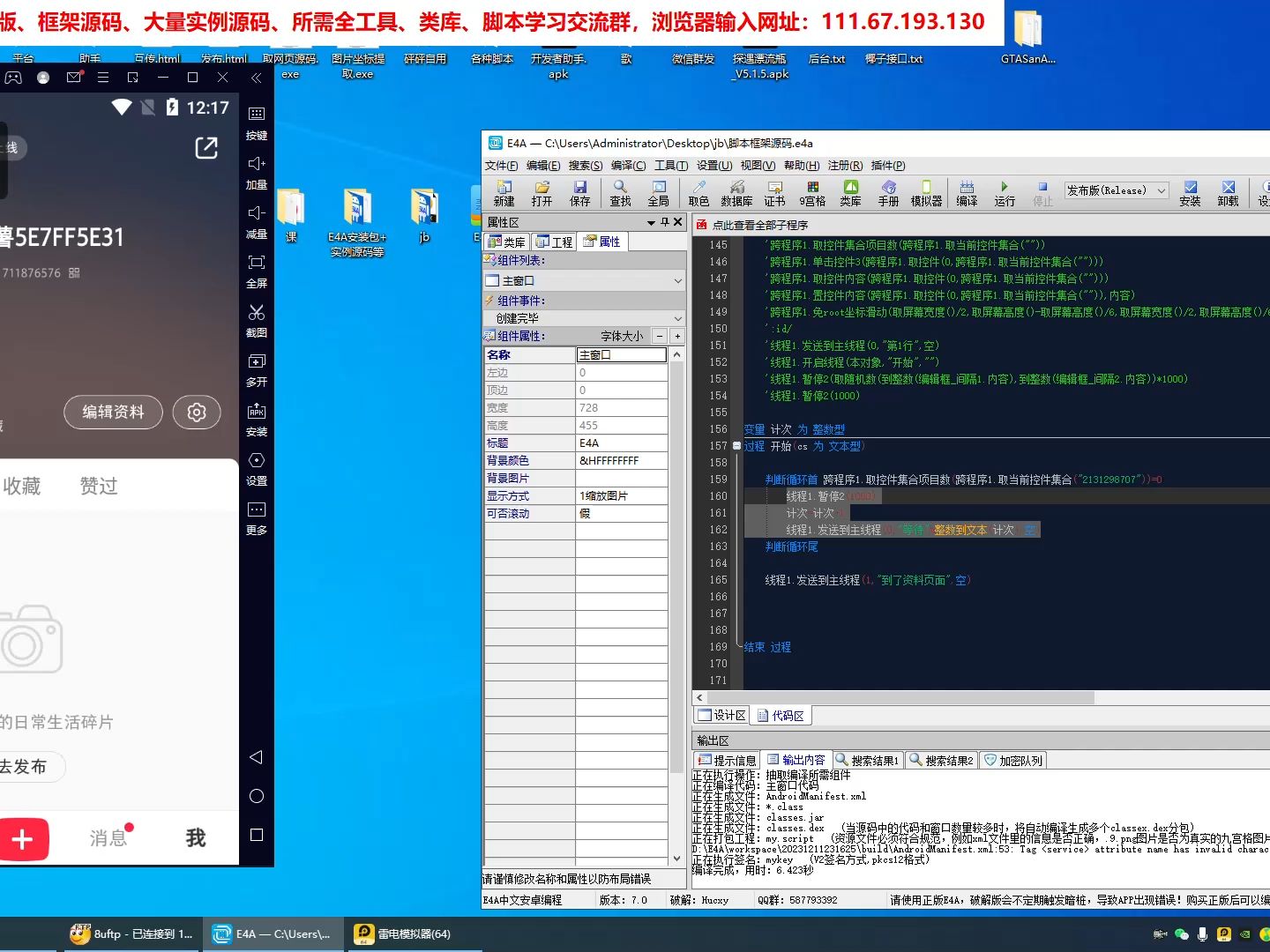Launch the 查找 (Find) tool

620,192
